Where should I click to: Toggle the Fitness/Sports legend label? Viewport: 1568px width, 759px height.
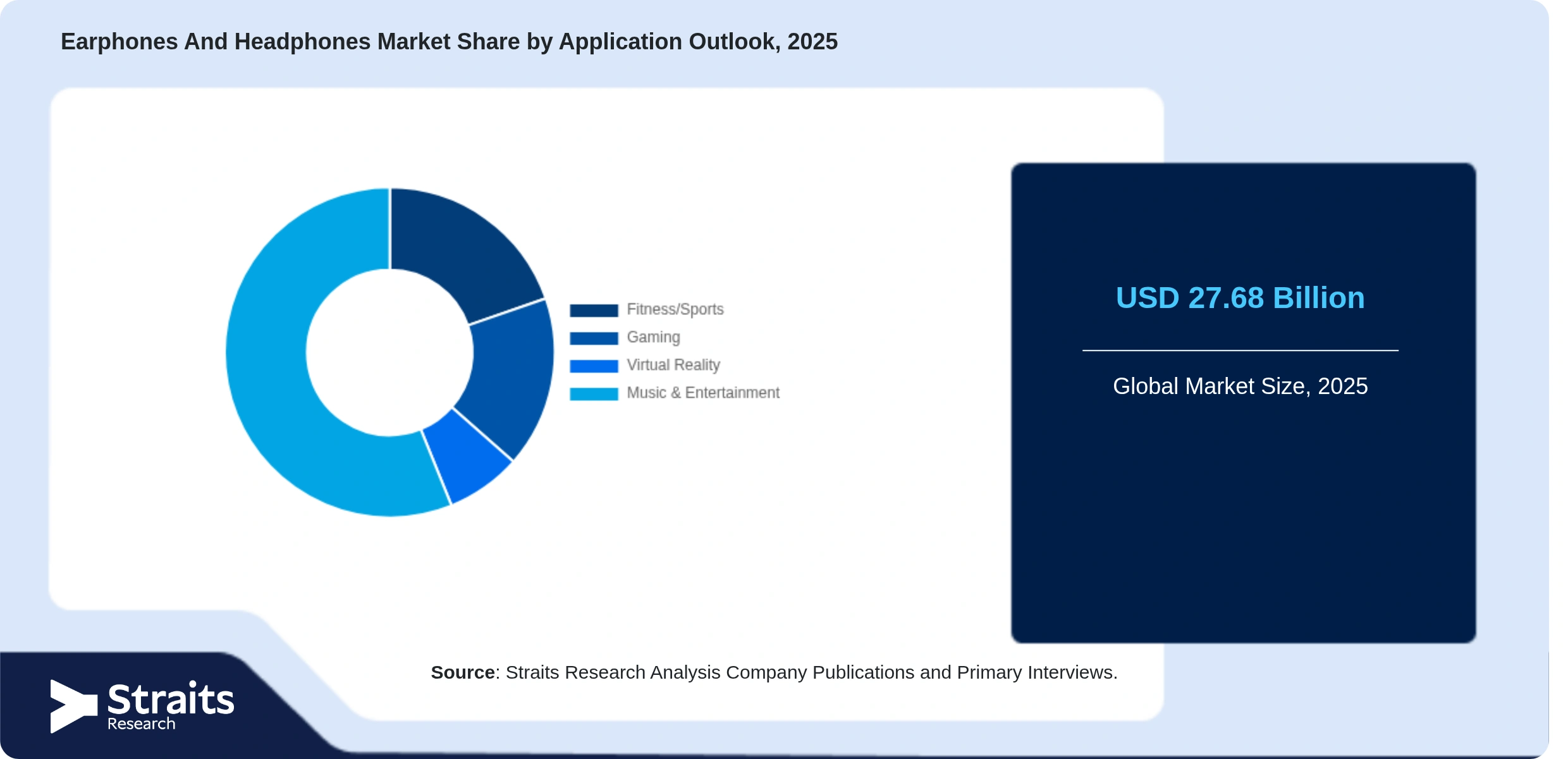coord(675,309)
